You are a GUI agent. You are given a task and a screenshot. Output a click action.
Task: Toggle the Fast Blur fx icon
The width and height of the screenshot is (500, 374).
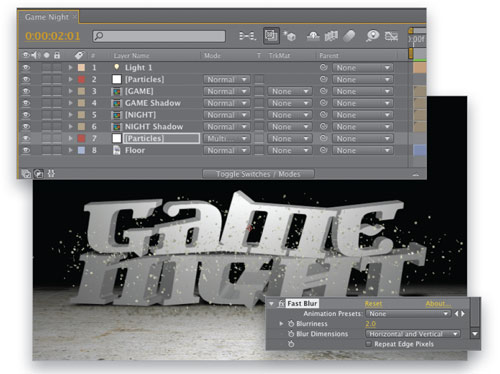click(281, 304)
